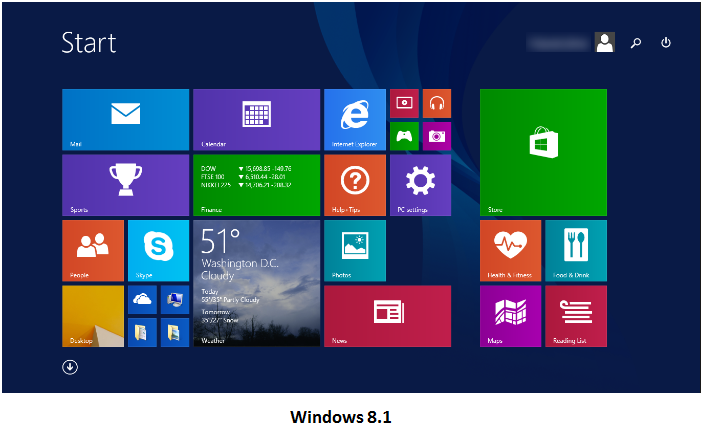Viewport: 703px width, 433px height.
Task: Open the Music headphones tile
Action: click(x=437, y=104)
